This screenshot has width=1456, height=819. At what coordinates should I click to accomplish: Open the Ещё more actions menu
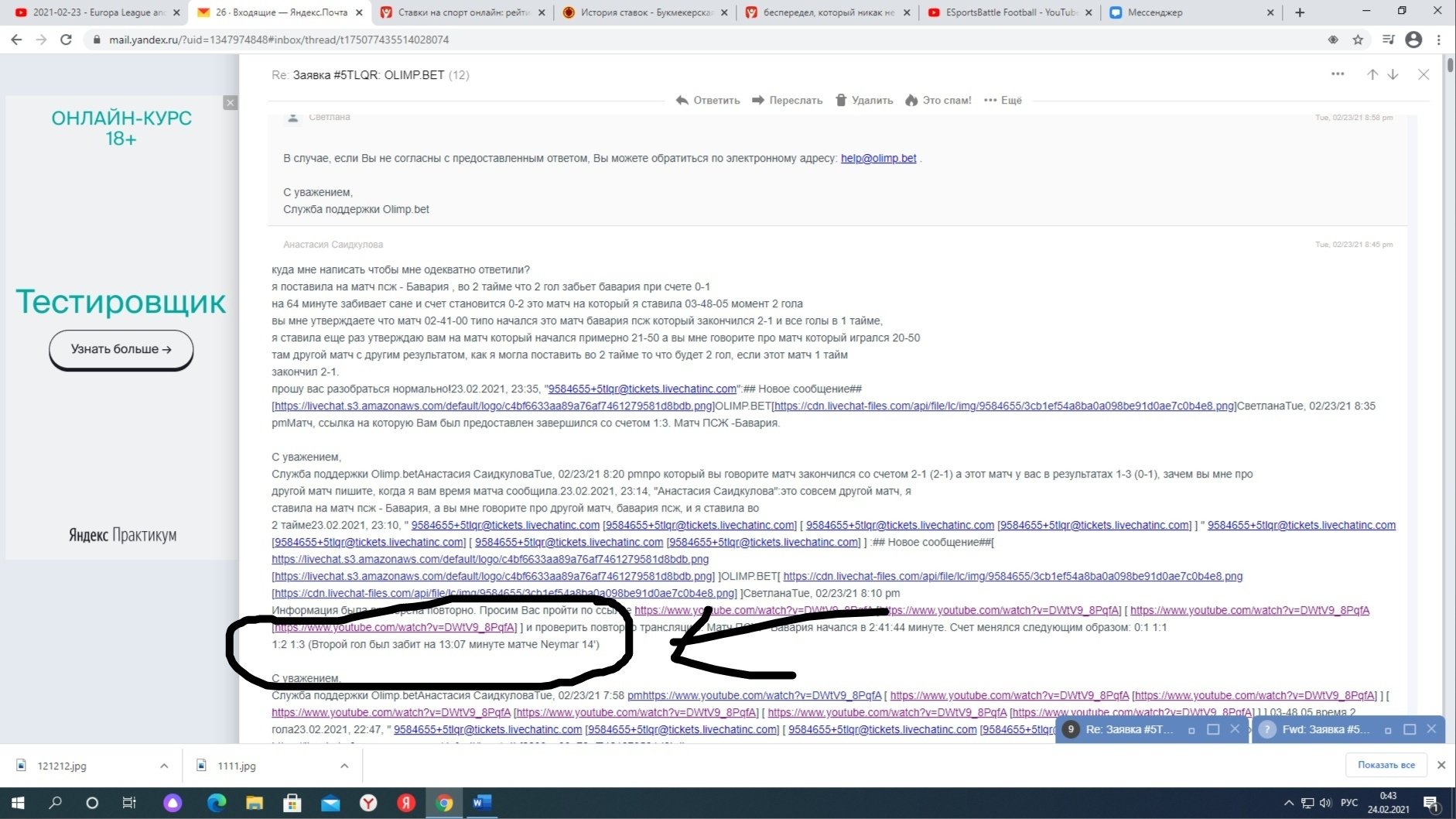[x=1003, y=100]
